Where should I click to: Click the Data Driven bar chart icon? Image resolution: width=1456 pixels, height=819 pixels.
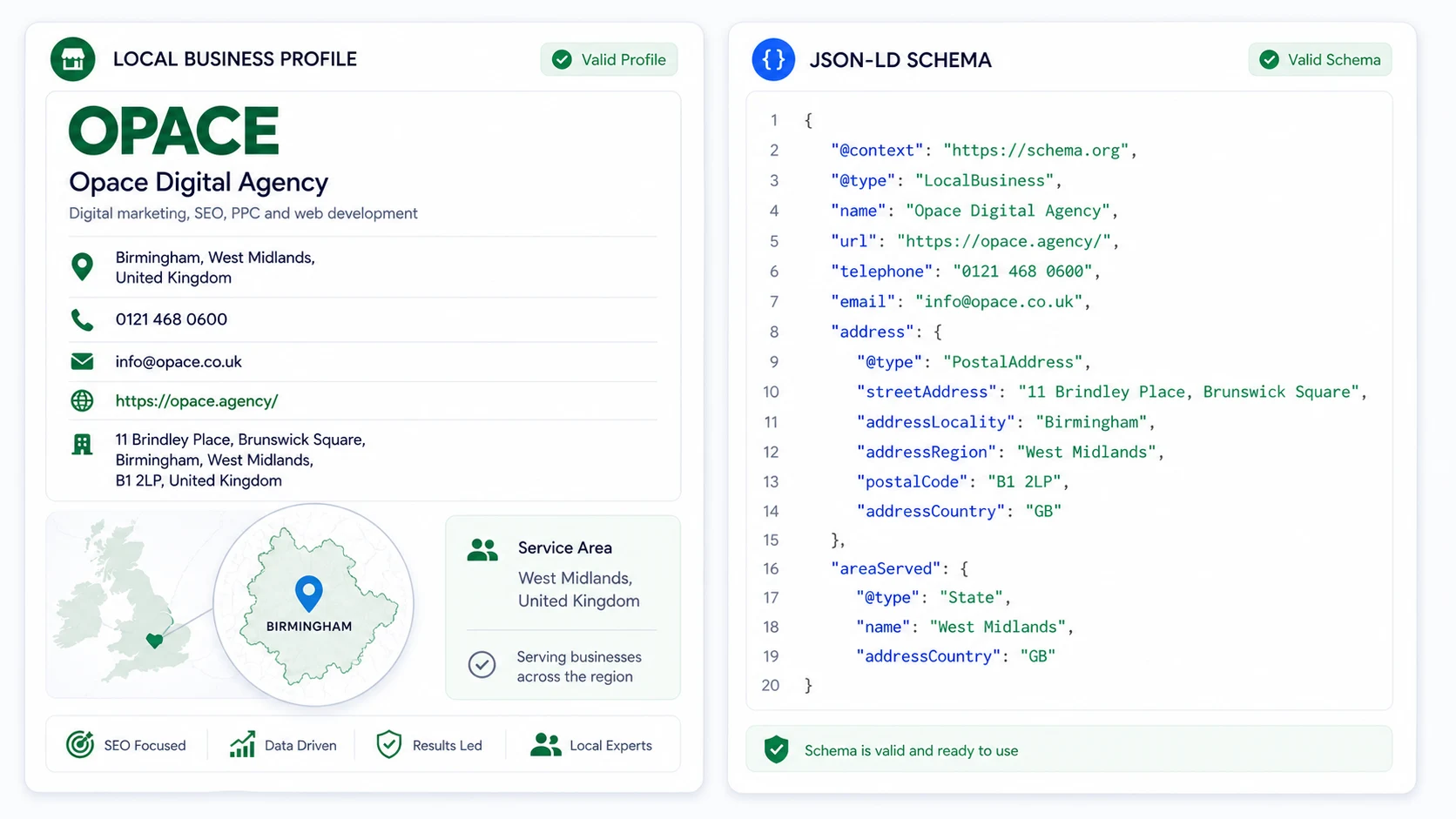242,744
